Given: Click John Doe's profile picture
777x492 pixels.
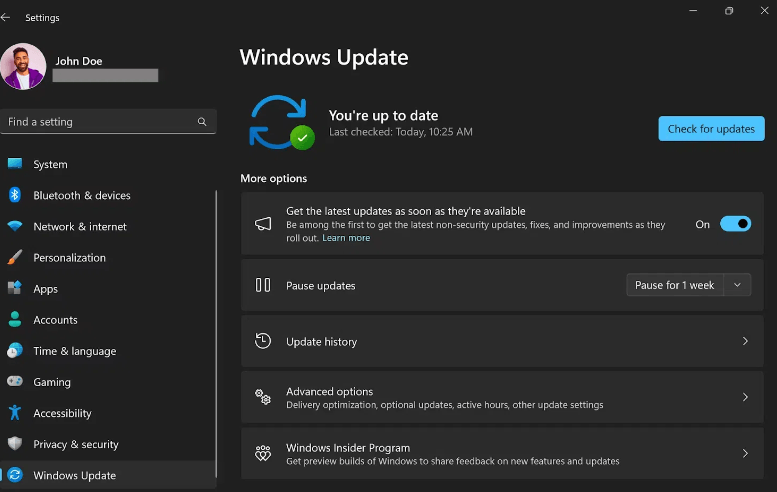Looking at the screenshot, I should (x=23, y=66).
